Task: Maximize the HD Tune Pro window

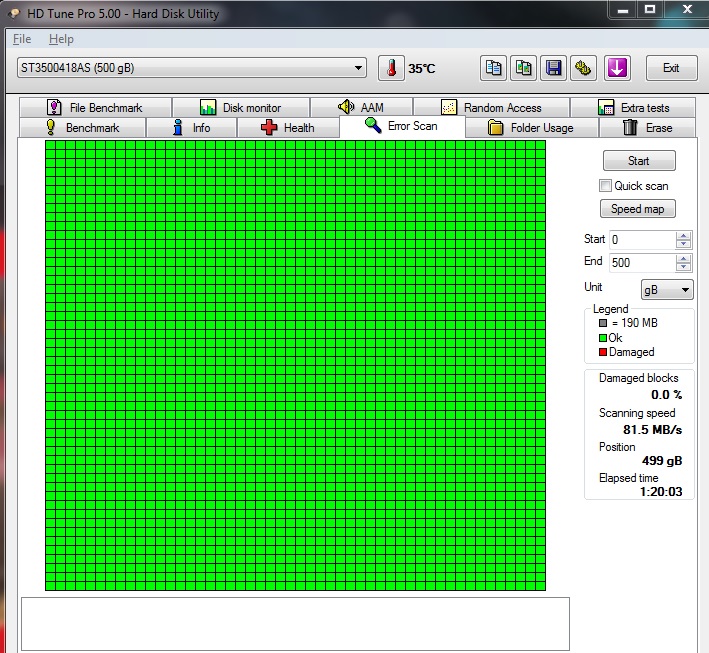Action: (x=650, y=10)
